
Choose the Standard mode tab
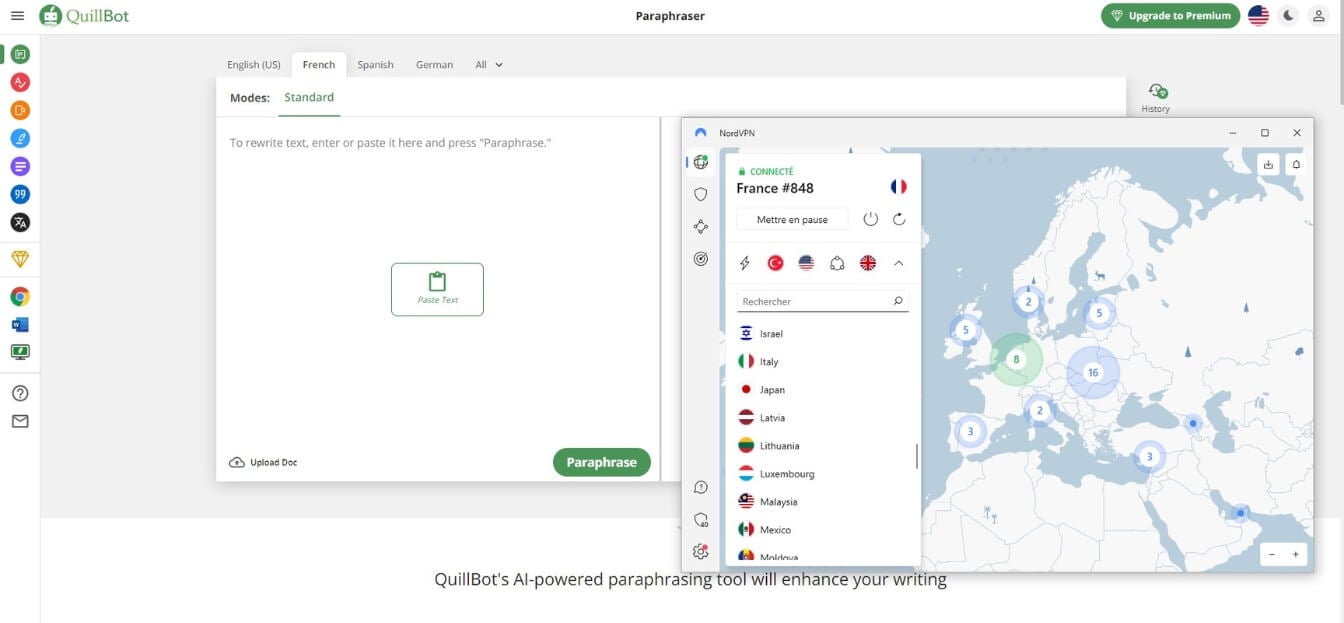tap(309, 98)
